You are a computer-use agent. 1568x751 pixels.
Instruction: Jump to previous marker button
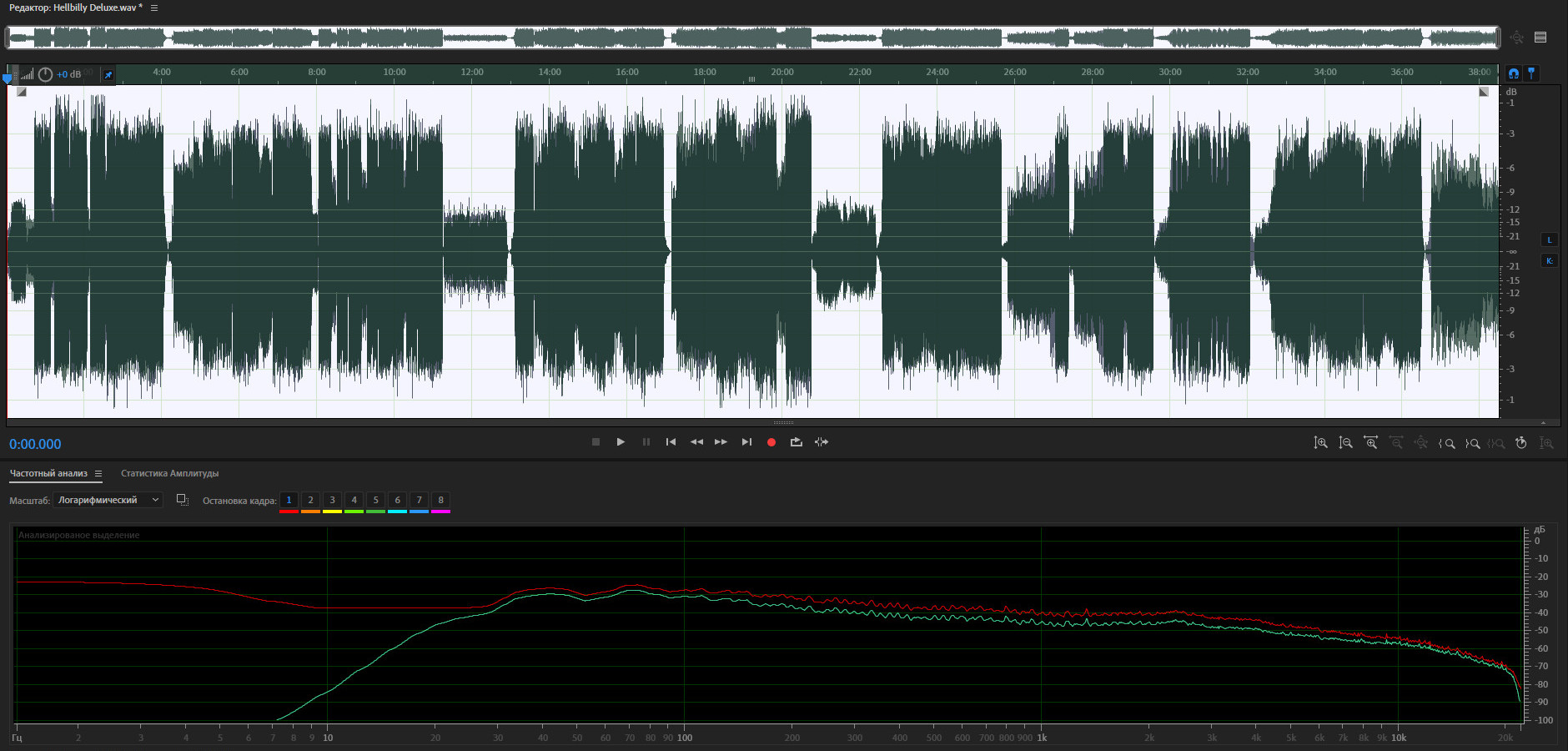tap(671, 442)
